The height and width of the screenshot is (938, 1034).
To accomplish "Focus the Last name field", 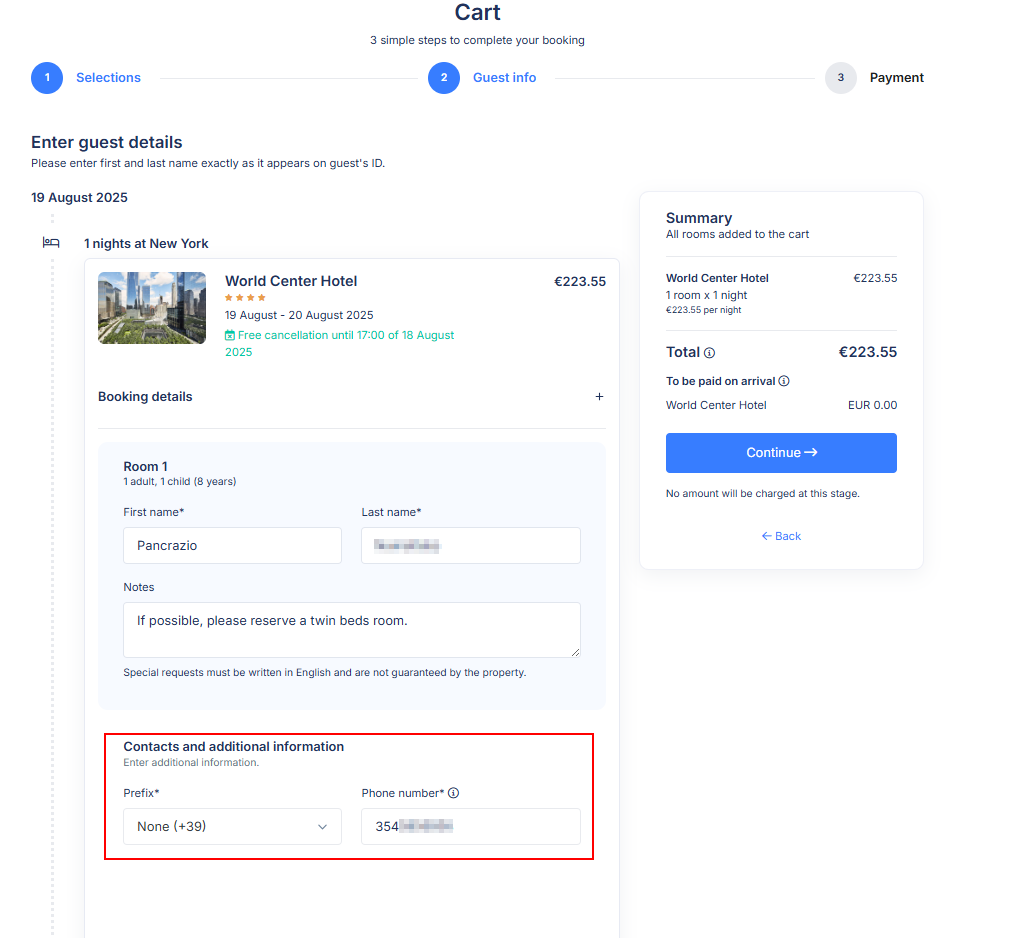I will point(471,545).
